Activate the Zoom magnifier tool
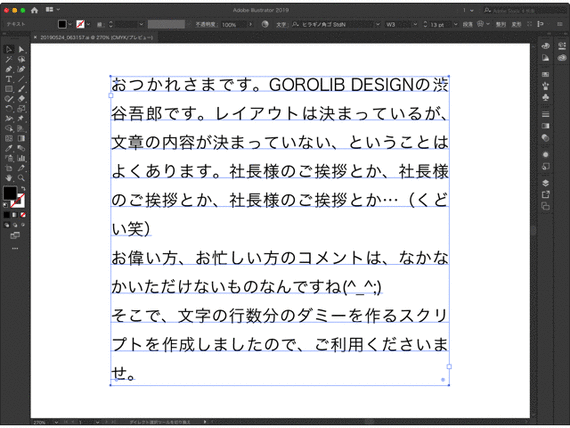This screenshot has width=570, height=428. [21, 178]
